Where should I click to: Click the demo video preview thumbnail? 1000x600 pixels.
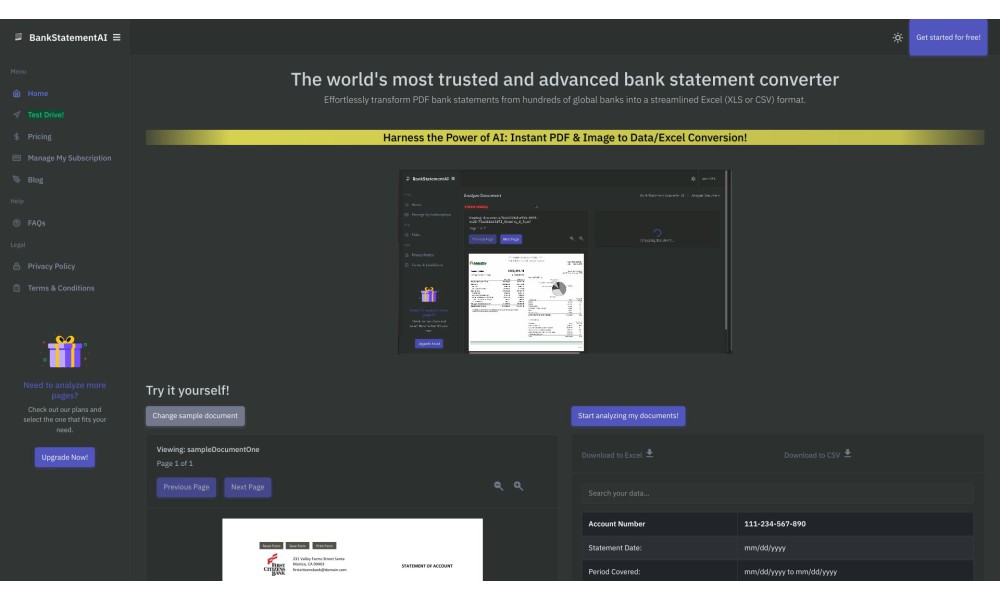(x=564, y=261)
